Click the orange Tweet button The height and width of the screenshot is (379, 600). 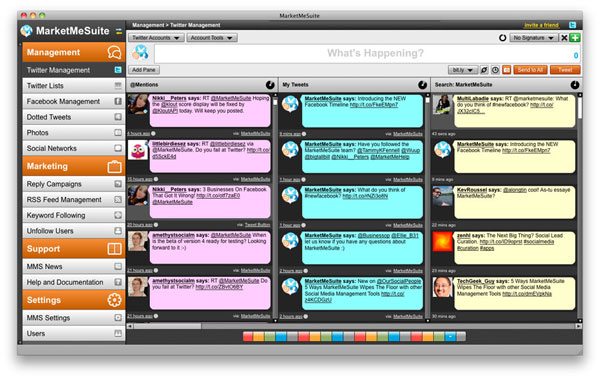pos(565,70)
